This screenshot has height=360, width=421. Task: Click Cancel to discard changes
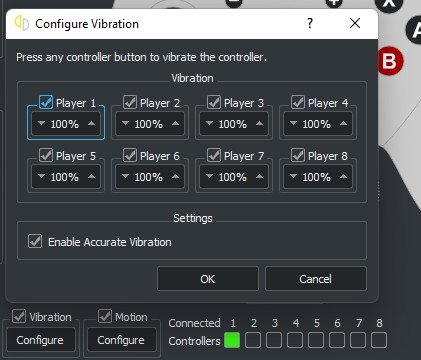click(316, 279)
